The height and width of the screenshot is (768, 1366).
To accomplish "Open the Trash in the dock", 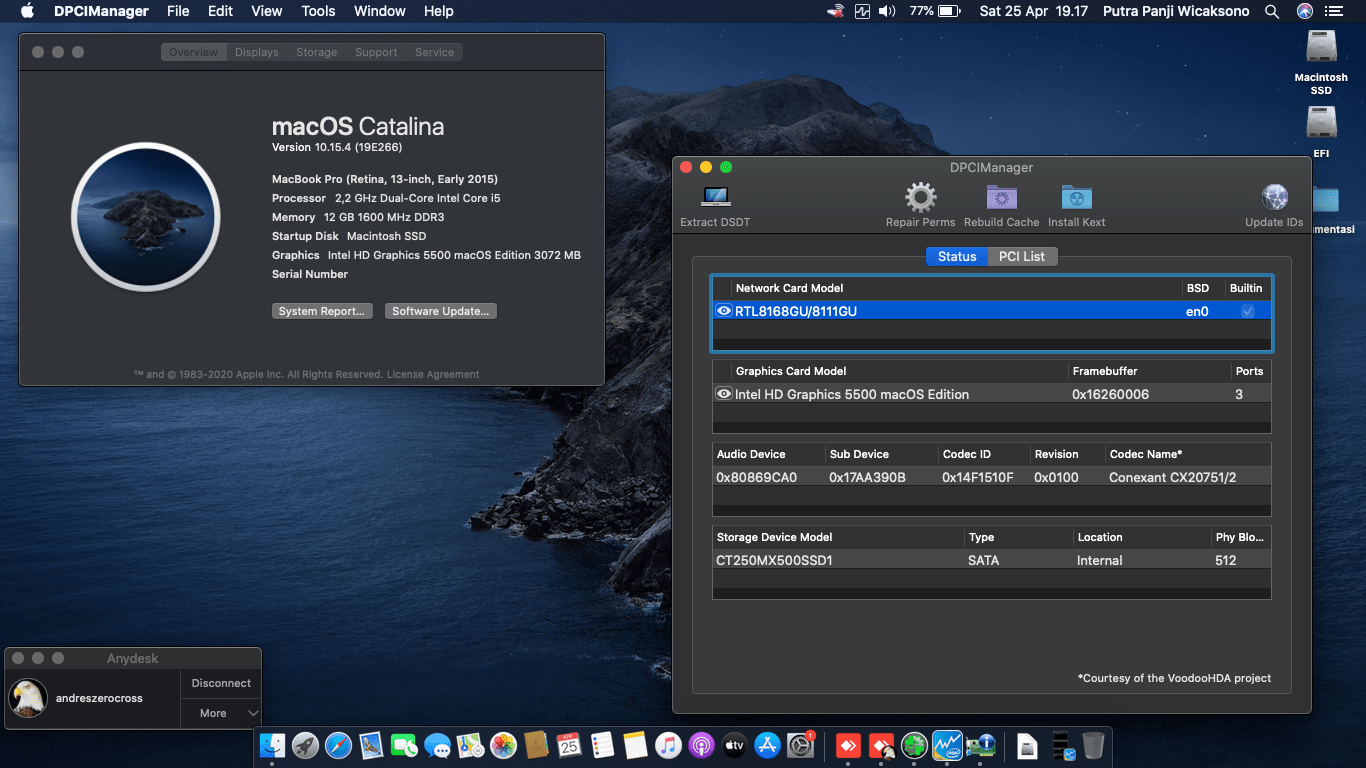I will click(1093, 745).
